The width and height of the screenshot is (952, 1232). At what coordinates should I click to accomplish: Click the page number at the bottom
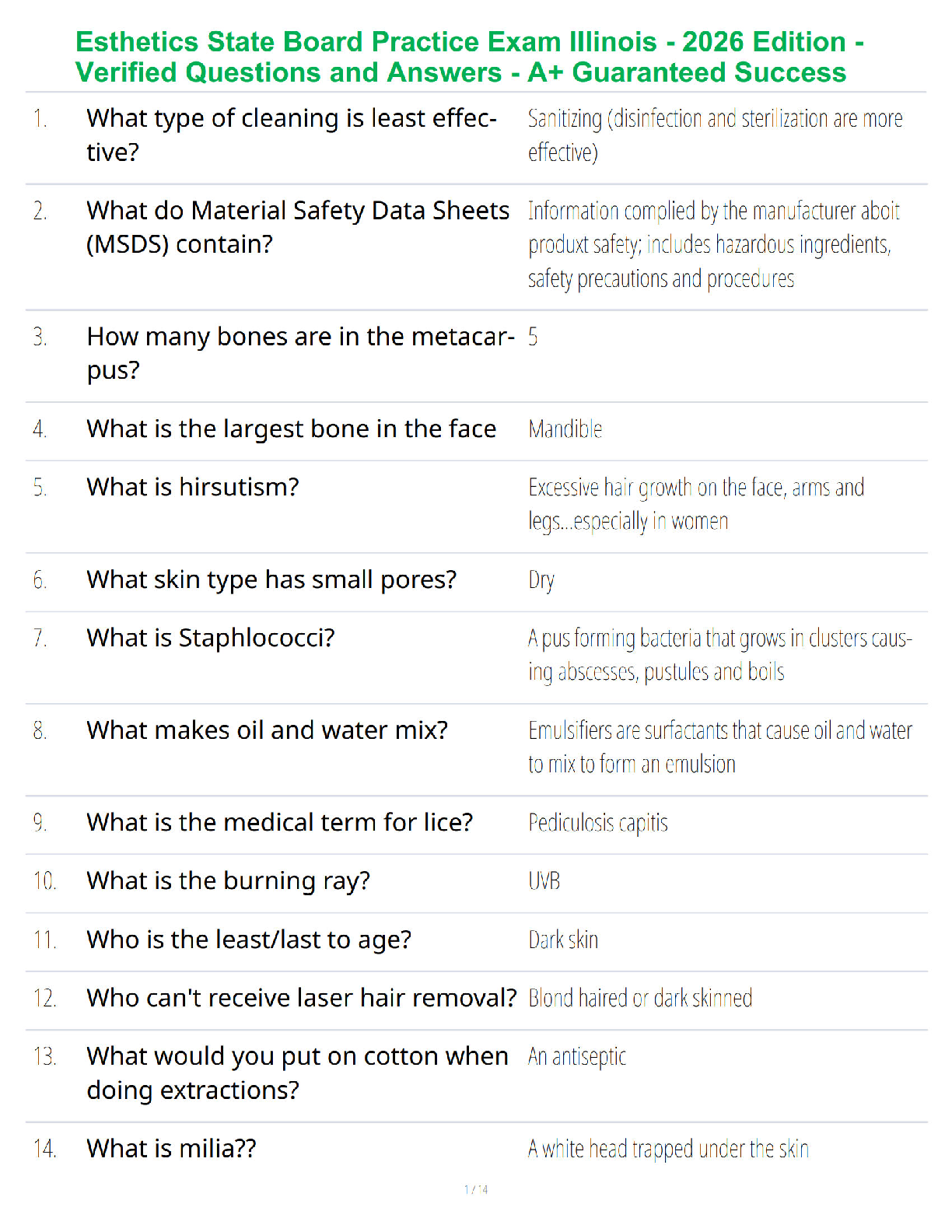pos(476,1189)
